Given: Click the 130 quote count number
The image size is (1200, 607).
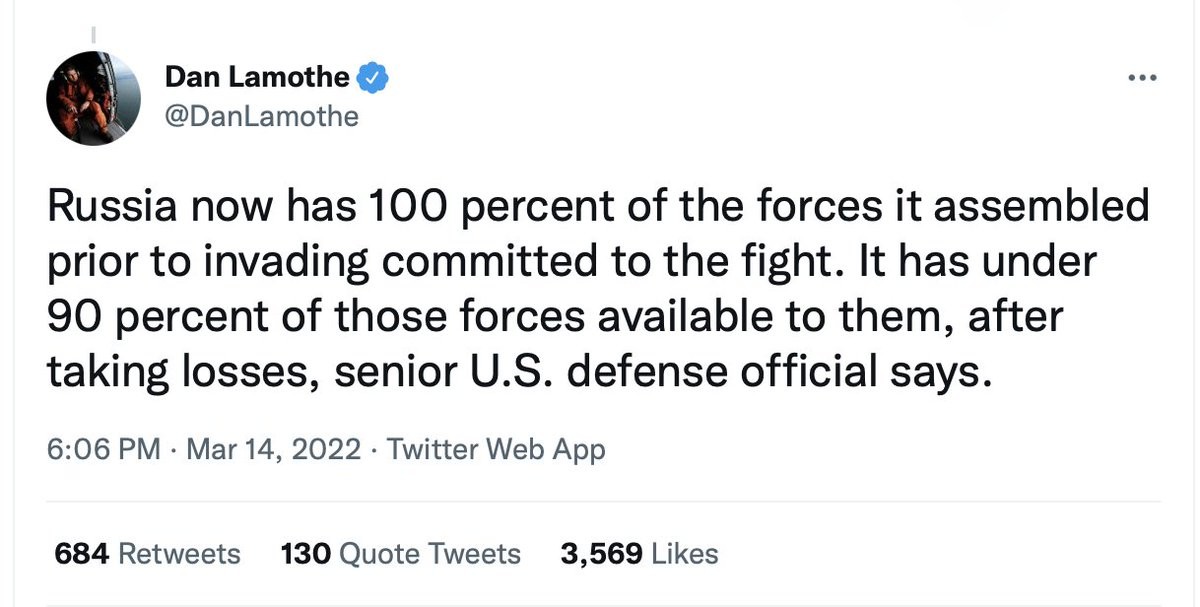Looking at the screenshot, I should point(306,553).
